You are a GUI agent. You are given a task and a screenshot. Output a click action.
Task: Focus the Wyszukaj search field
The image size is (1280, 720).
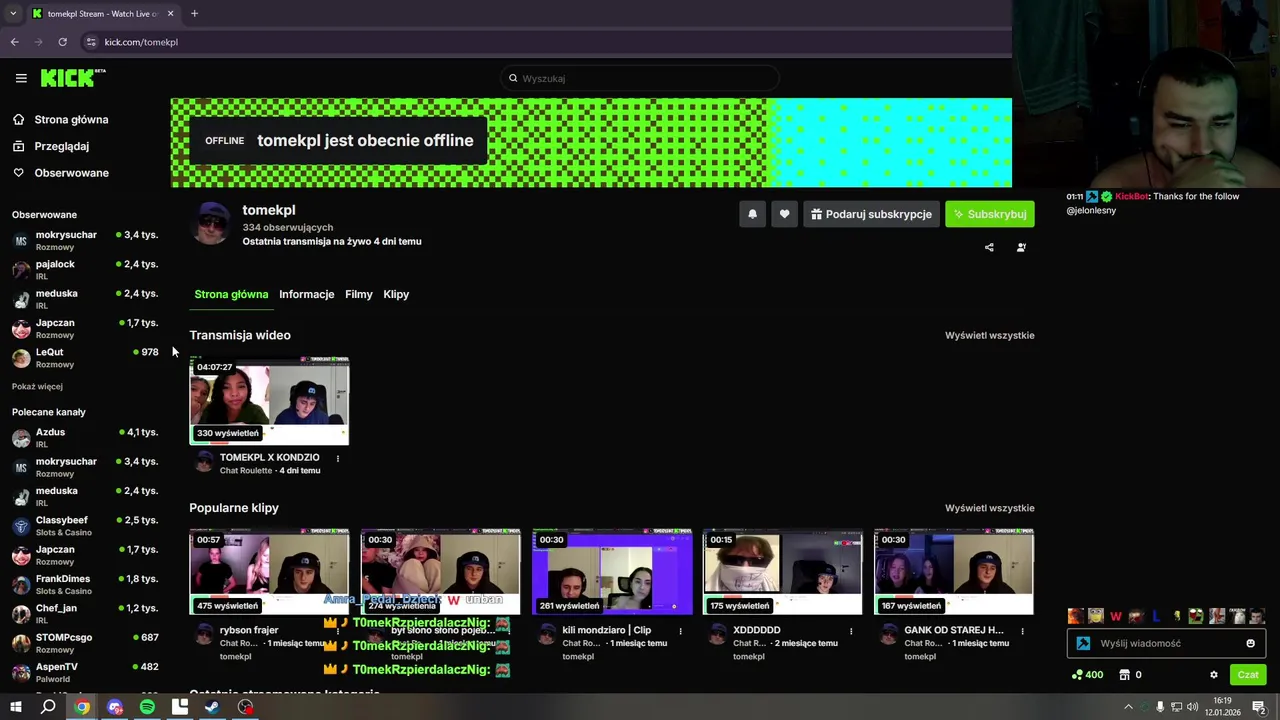click(640, 78)
